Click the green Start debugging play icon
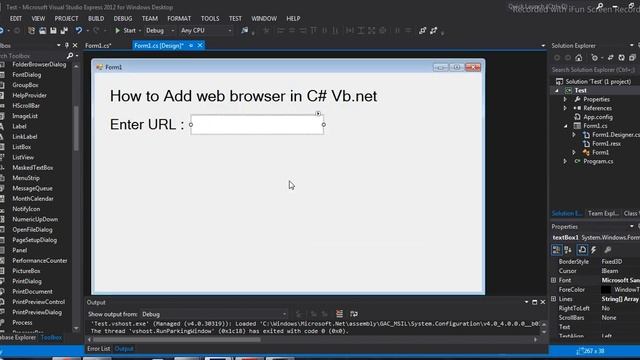 (x=118, y=31)
